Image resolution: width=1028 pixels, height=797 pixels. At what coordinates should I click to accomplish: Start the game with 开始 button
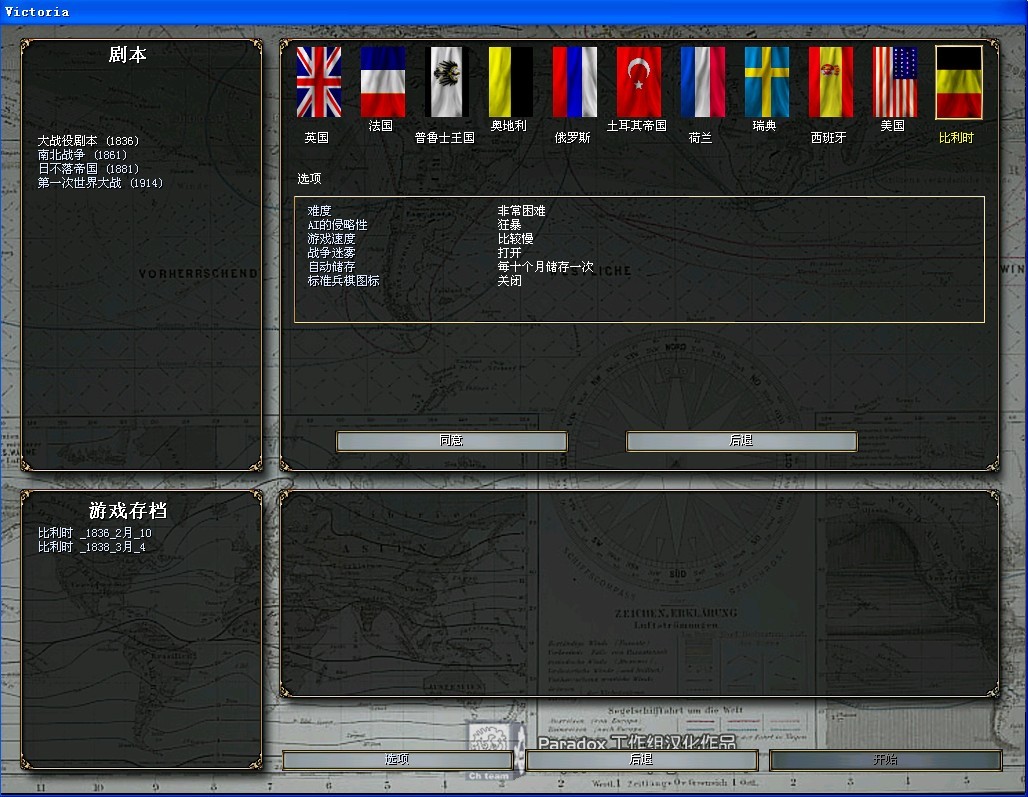tap(885, 760)
